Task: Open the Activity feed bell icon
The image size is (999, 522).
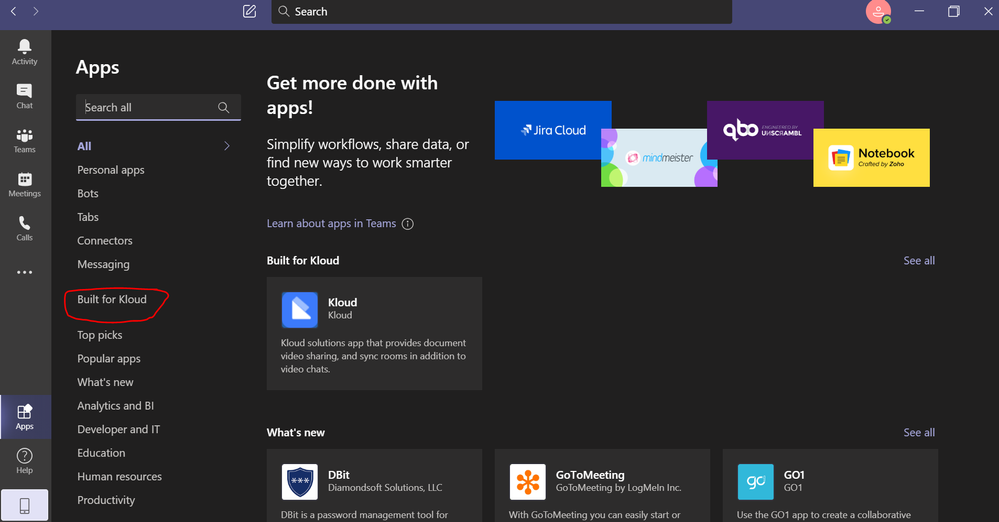Action: tap(24, 46)
